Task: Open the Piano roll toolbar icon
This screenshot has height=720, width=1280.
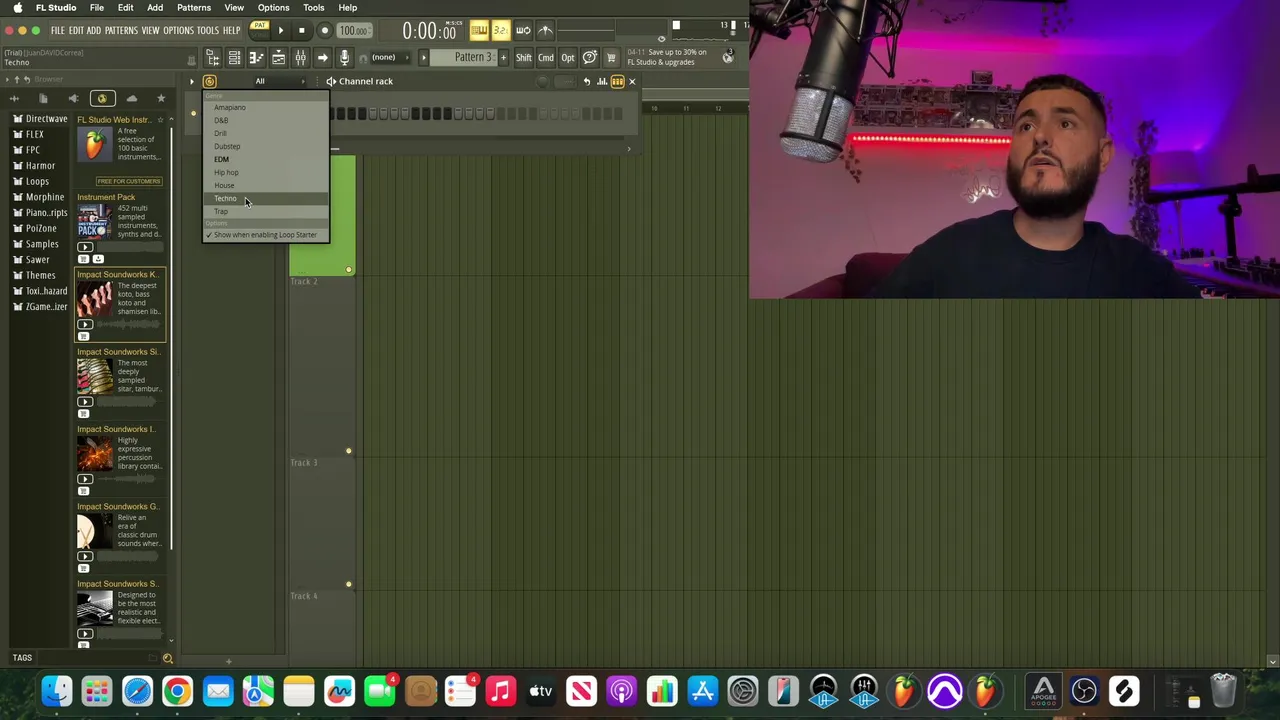Action: [256, 58]
